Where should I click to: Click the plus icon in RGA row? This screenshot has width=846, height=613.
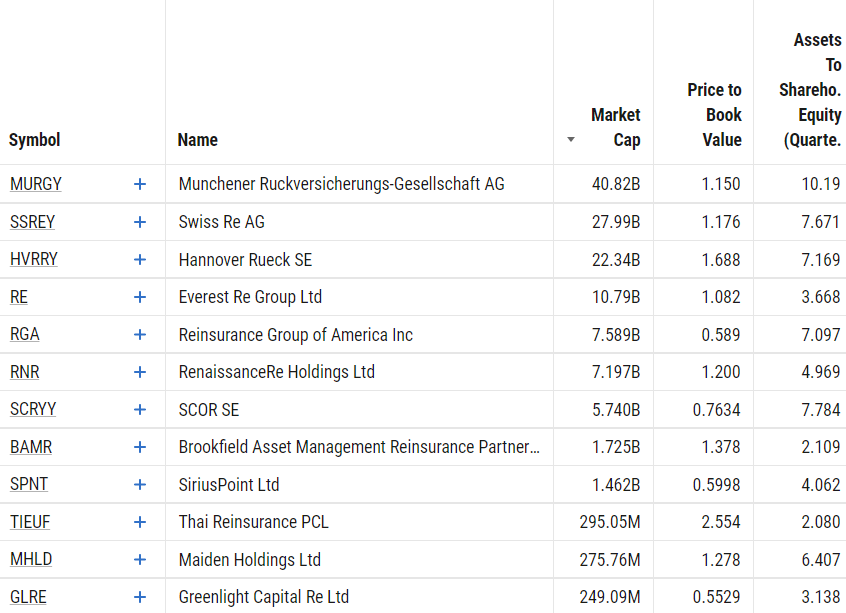coord(140,335)
